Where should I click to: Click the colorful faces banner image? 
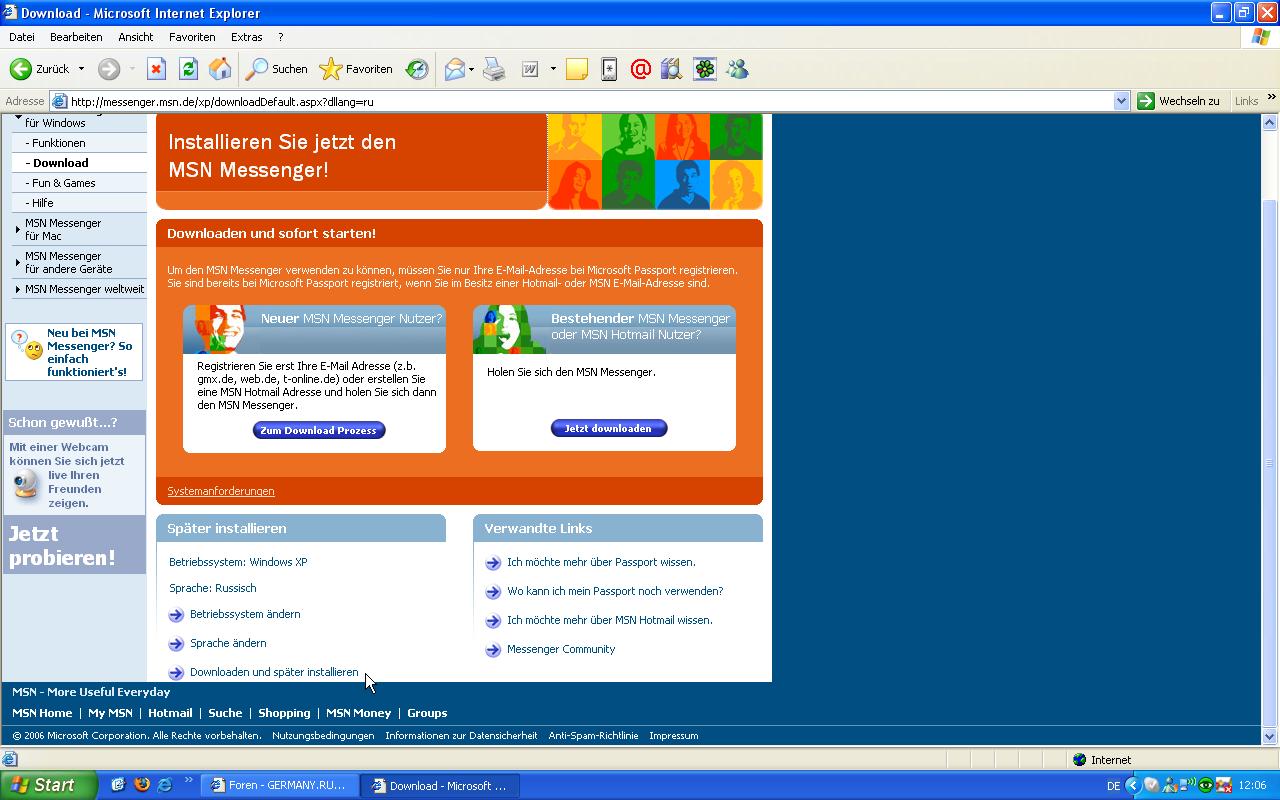click(655, 161)
